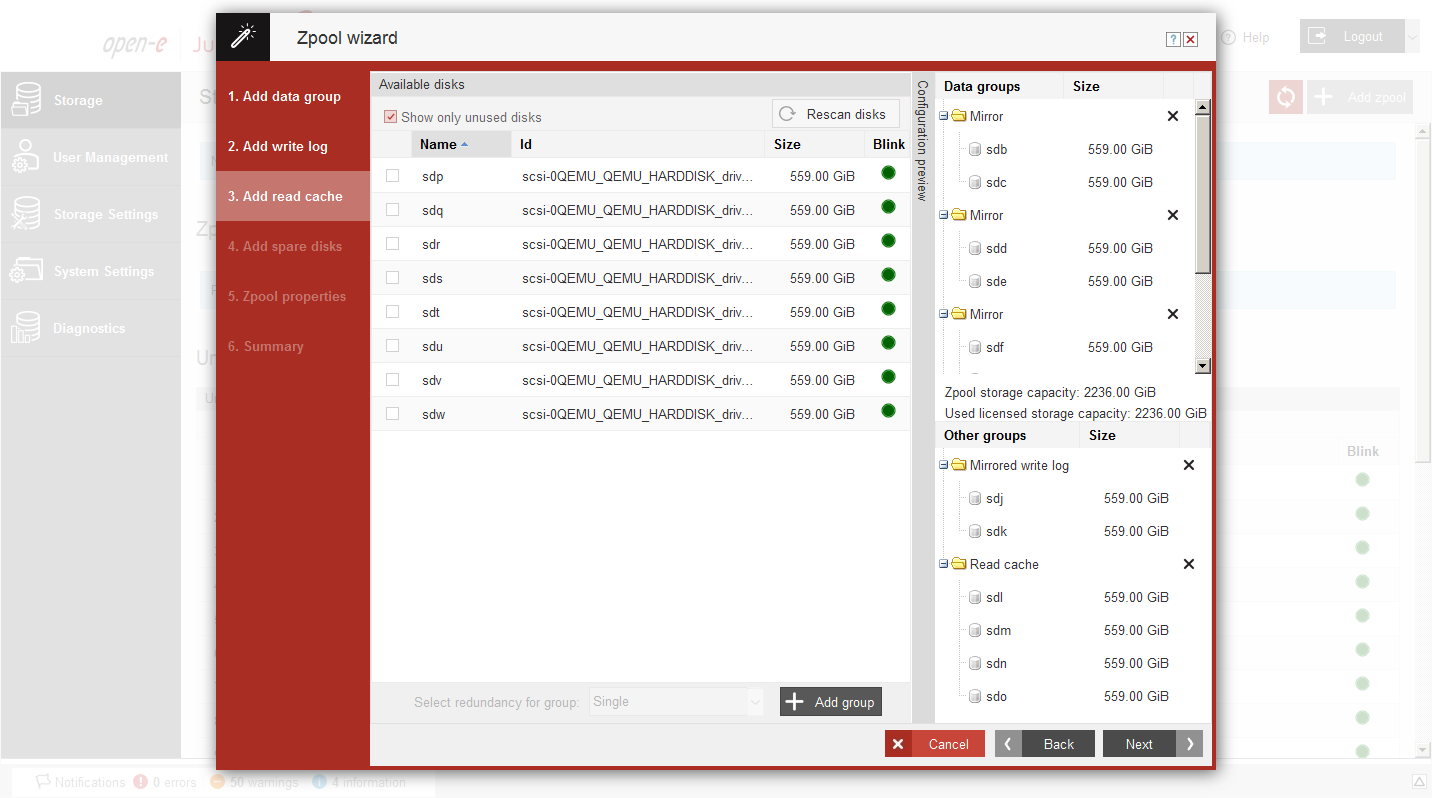Click the Add group button
Viewport: 1432px width, 798px height.
831,702
